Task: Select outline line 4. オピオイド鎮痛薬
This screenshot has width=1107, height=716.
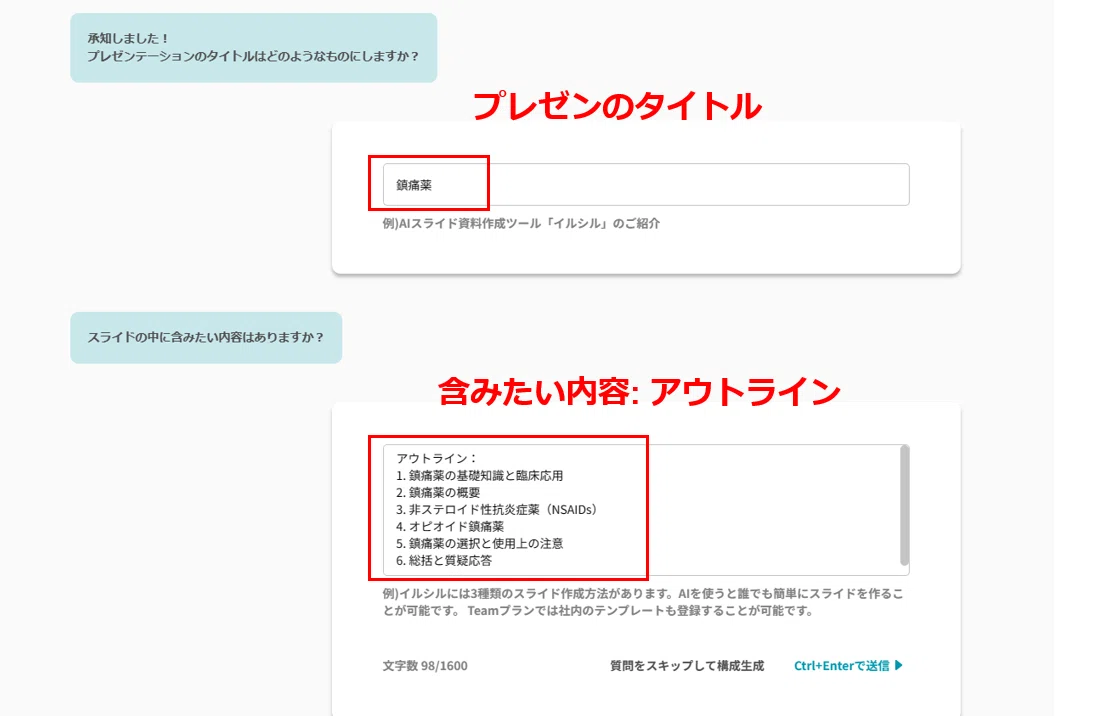Action: 450,526
